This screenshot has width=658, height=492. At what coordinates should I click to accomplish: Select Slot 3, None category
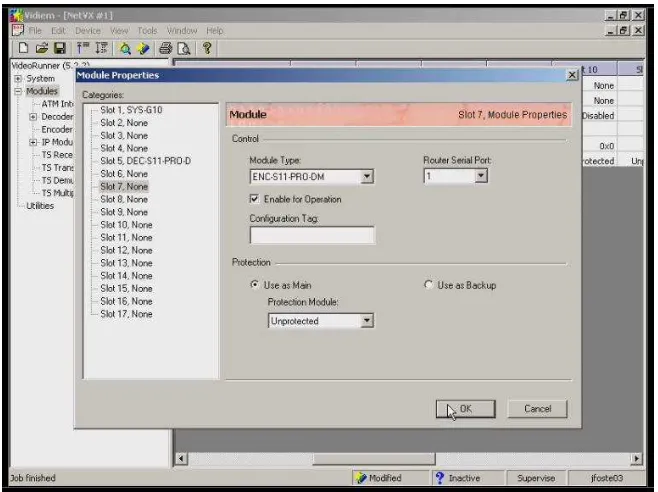124,136
